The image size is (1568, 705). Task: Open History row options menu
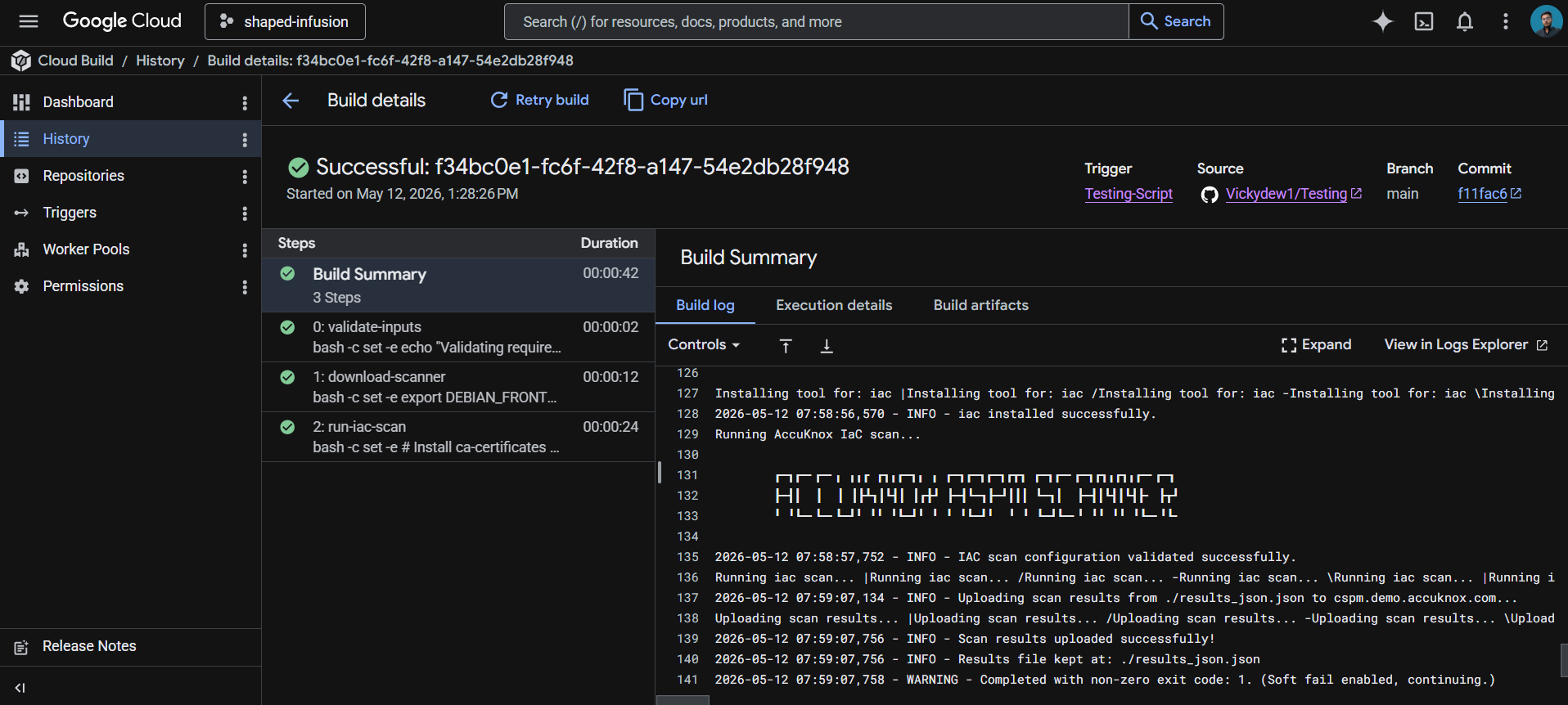pos(245,139)
